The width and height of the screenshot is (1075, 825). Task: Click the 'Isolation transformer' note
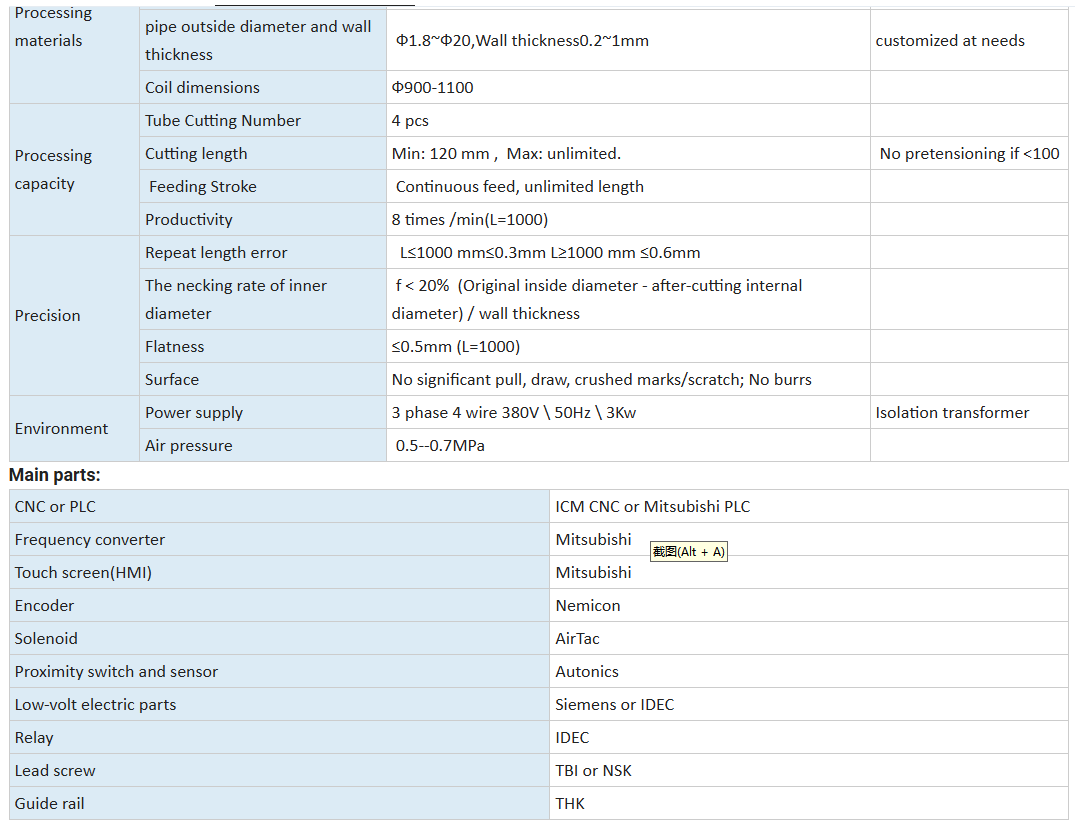coord(952,412)
